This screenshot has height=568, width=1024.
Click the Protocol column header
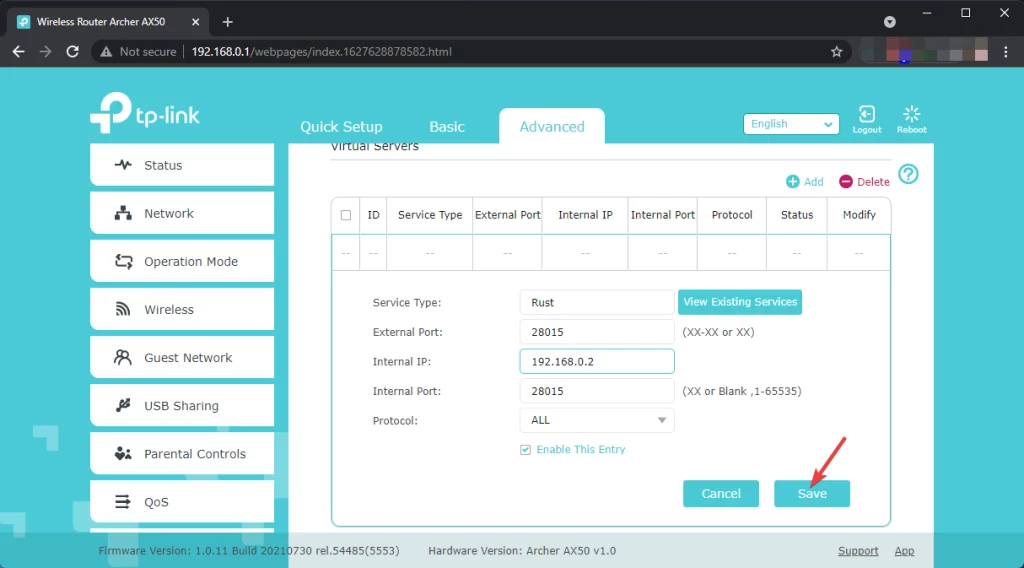coord(731,215)
